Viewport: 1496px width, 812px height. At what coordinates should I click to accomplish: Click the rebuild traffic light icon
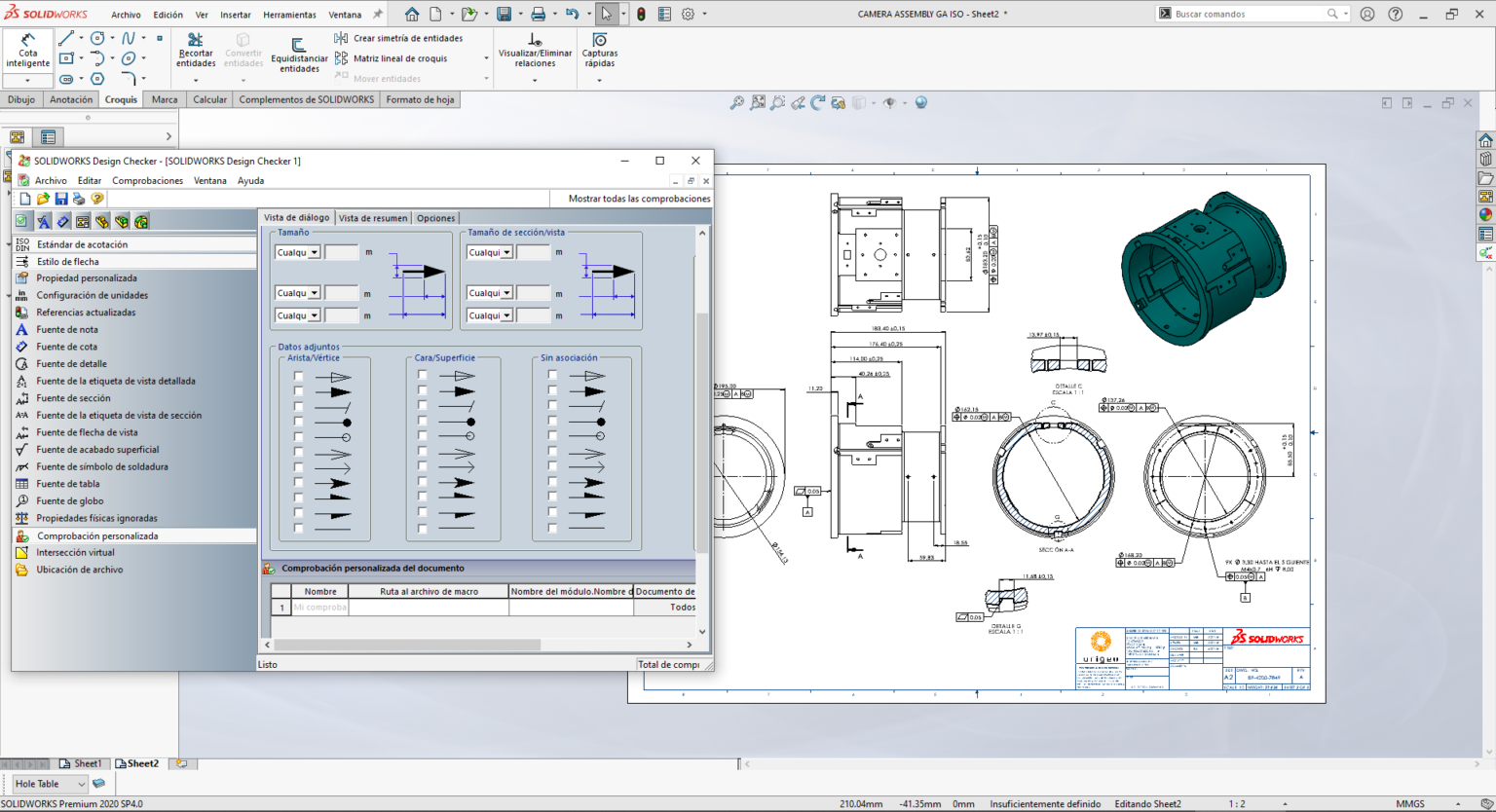pyautogui.click(x=641, y=15)
